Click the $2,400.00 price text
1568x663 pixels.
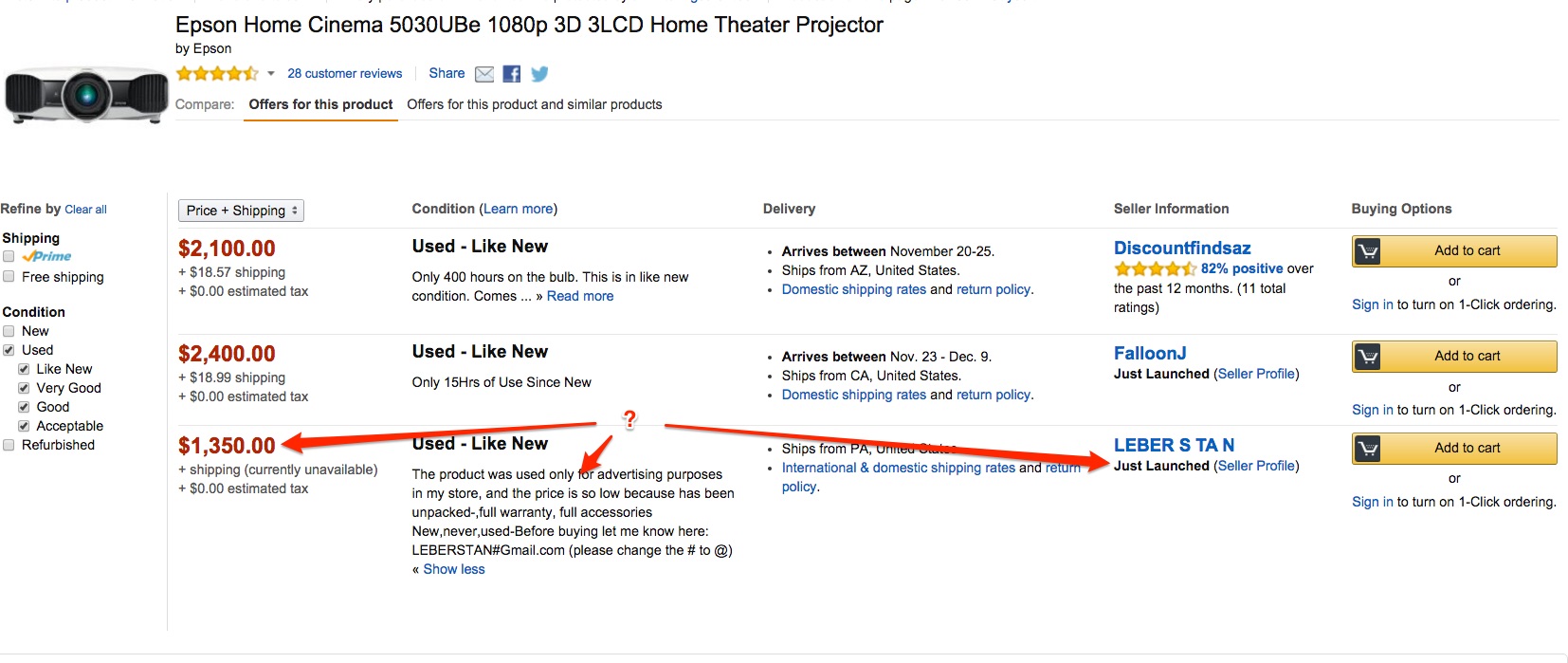(227, 354)
